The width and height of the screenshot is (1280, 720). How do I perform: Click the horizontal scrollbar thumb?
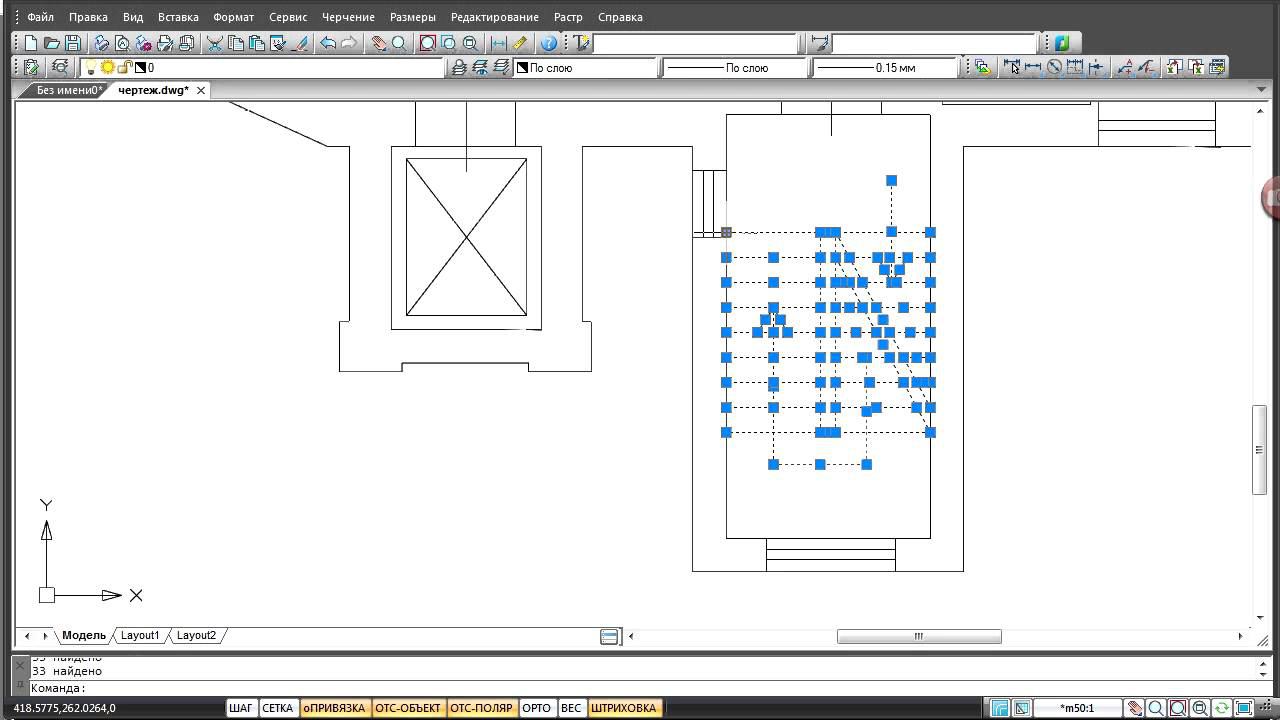(919, 636)
